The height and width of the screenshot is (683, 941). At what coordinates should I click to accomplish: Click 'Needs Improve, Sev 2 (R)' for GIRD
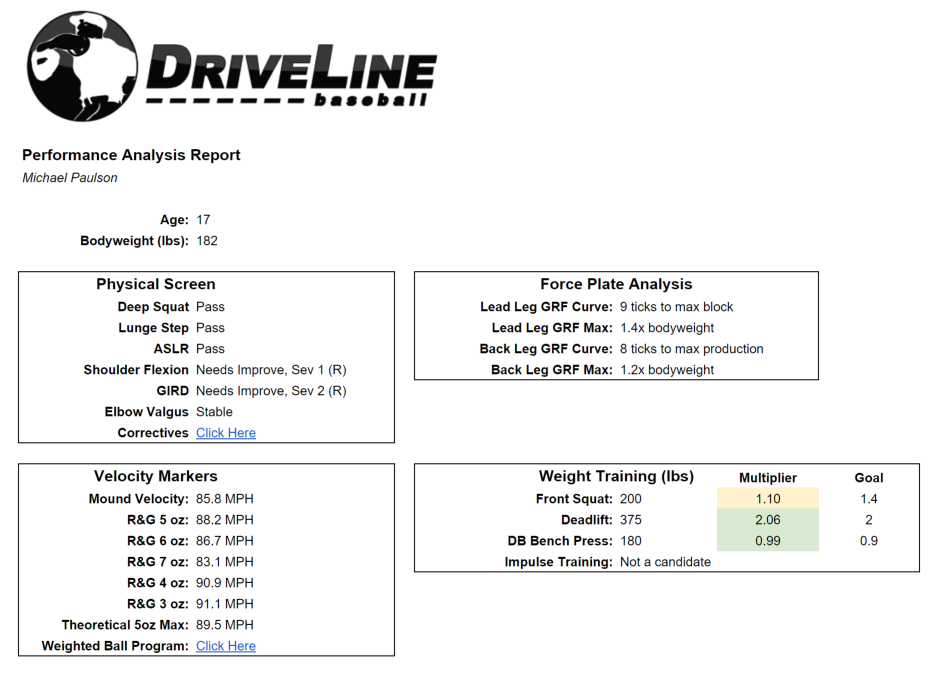pos(271,391)
